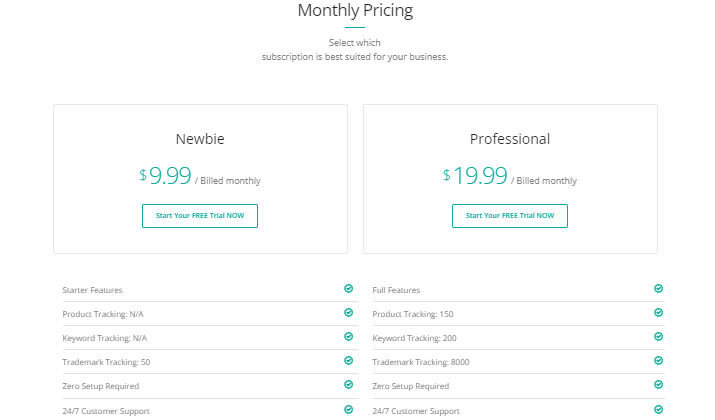Click the $19.99 price text
Viewport: 715px width, 420px height.
click(475, 176)
